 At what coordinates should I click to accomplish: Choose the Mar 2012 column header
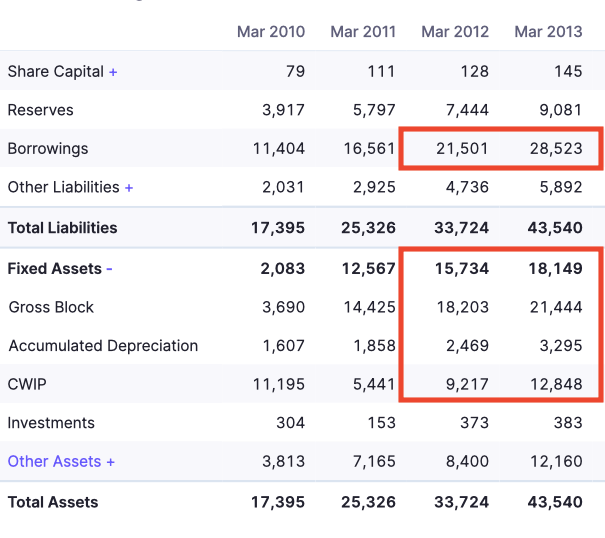click(455, 32)
